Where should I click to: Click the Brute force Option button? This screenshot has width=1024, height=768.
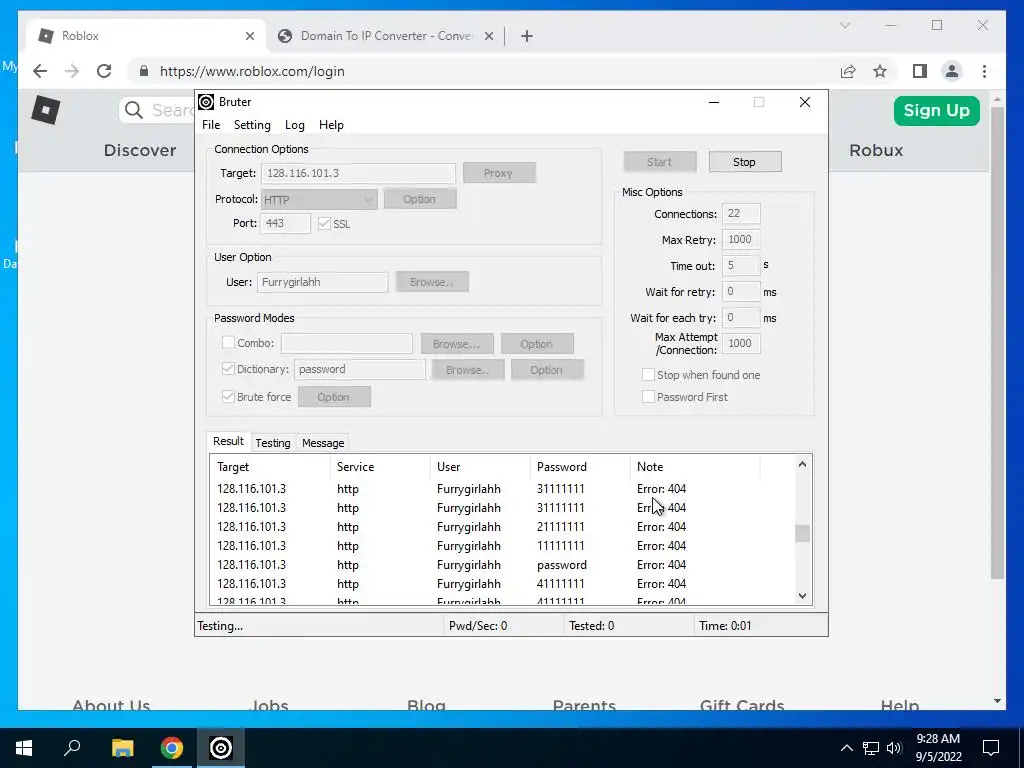click(x=334, y=397)
